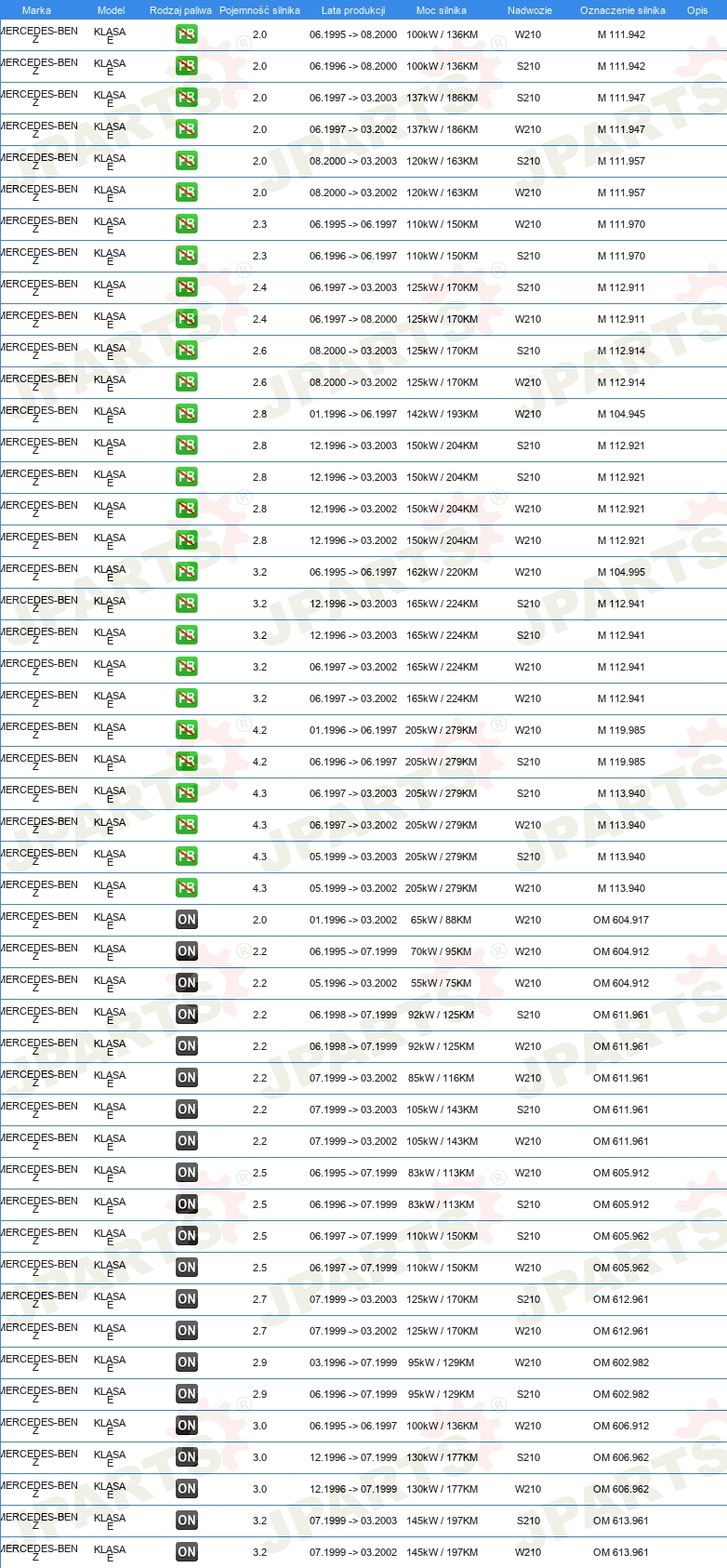Click power value 55kW / 75KM

(442, 983)
